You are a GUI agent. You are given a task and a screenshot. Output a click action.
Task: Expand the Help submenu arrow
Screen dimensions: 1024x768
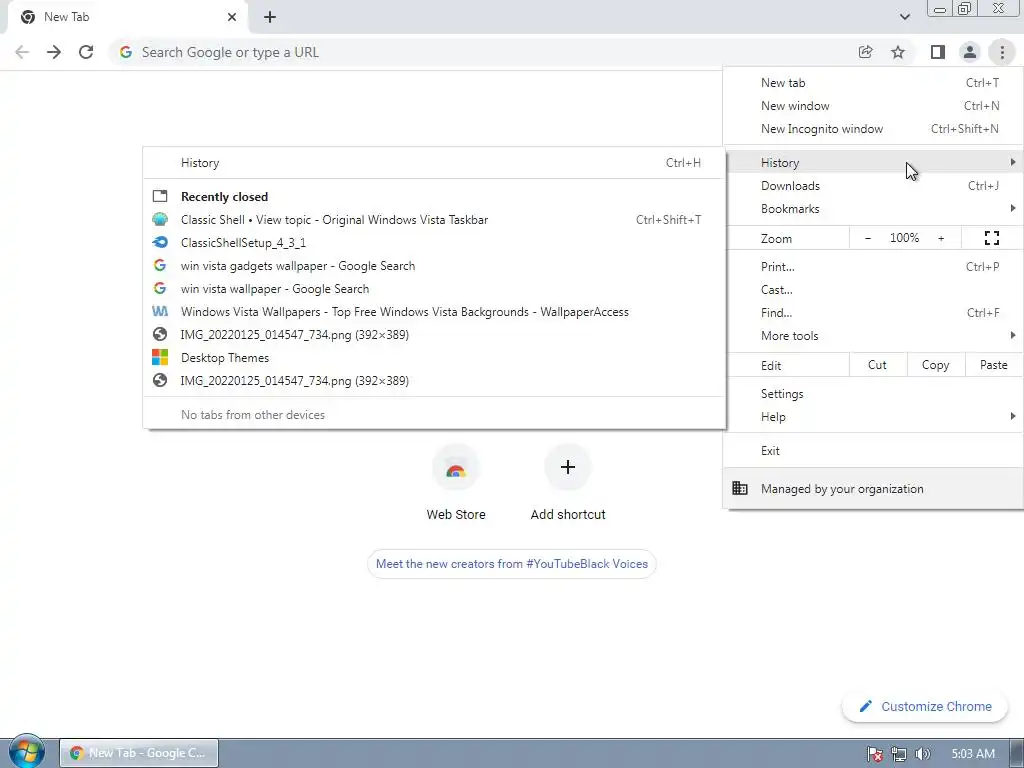(1012, 416)
